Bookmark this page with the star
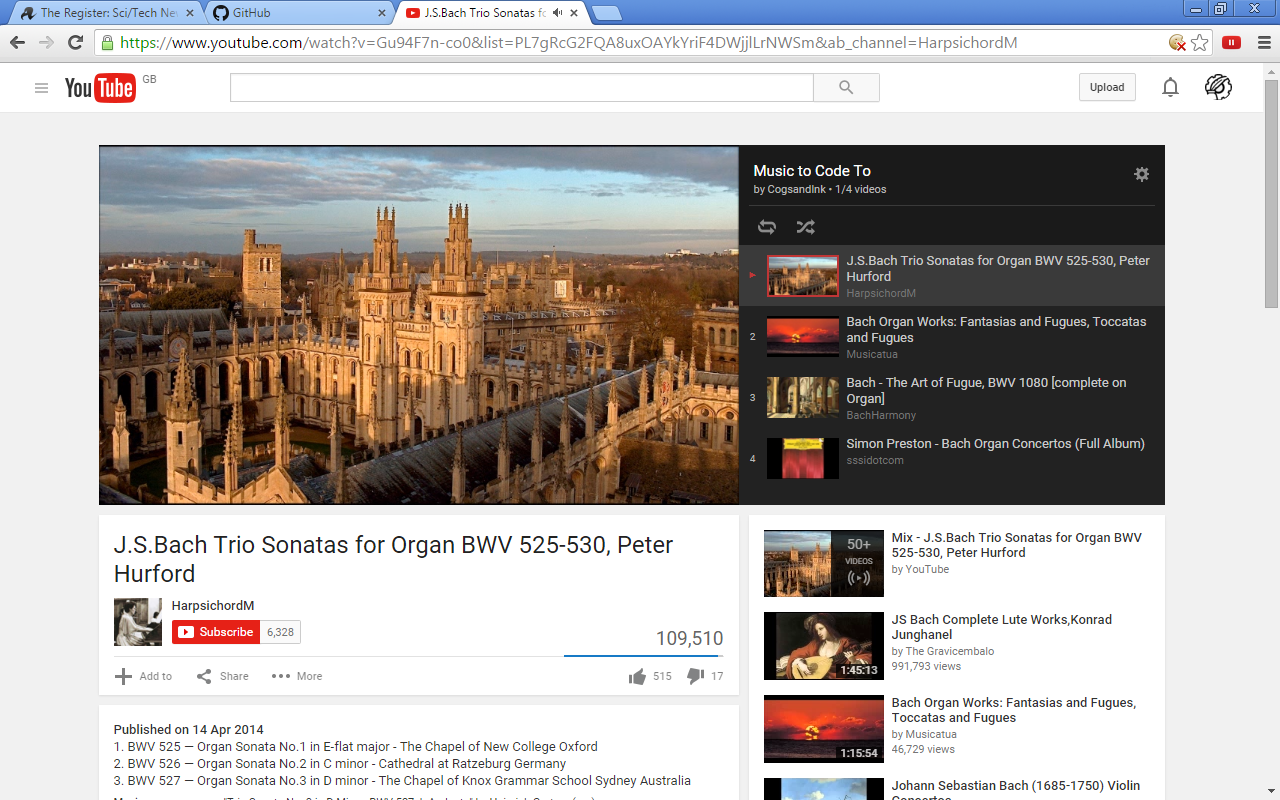Viewport: 1280px width, 800px height. coord(1199,43)
